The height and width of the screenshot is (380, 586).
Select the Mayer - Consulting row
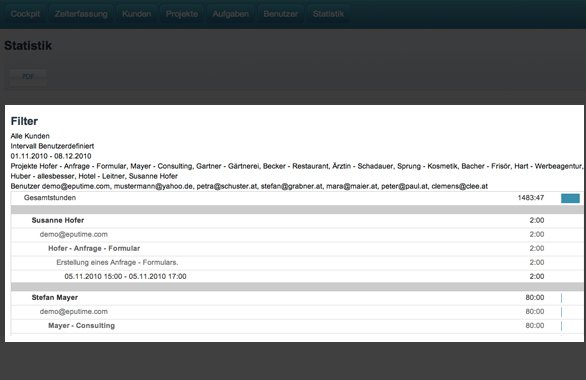tap(297, 326)
